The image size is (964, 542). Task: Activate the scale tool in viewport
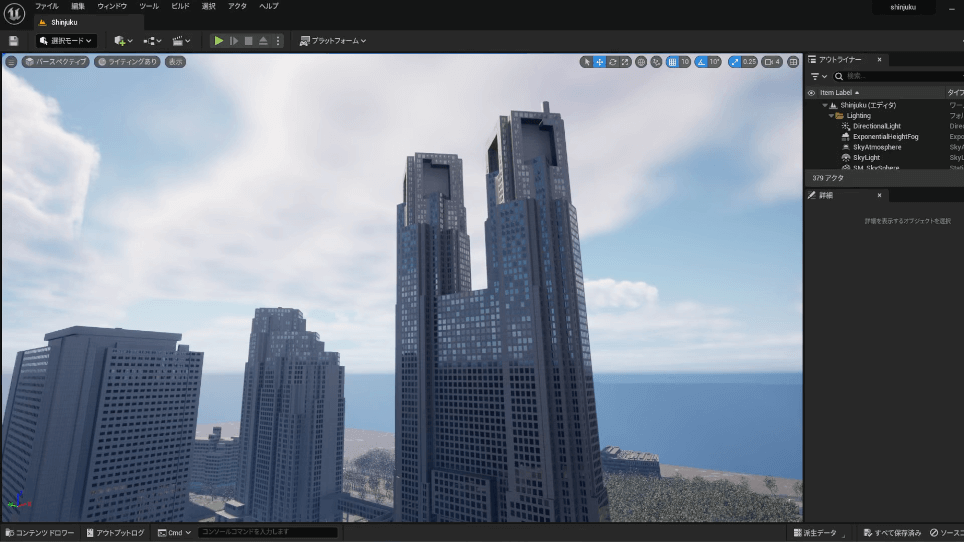pyautogui.click(x=625, y=61)
